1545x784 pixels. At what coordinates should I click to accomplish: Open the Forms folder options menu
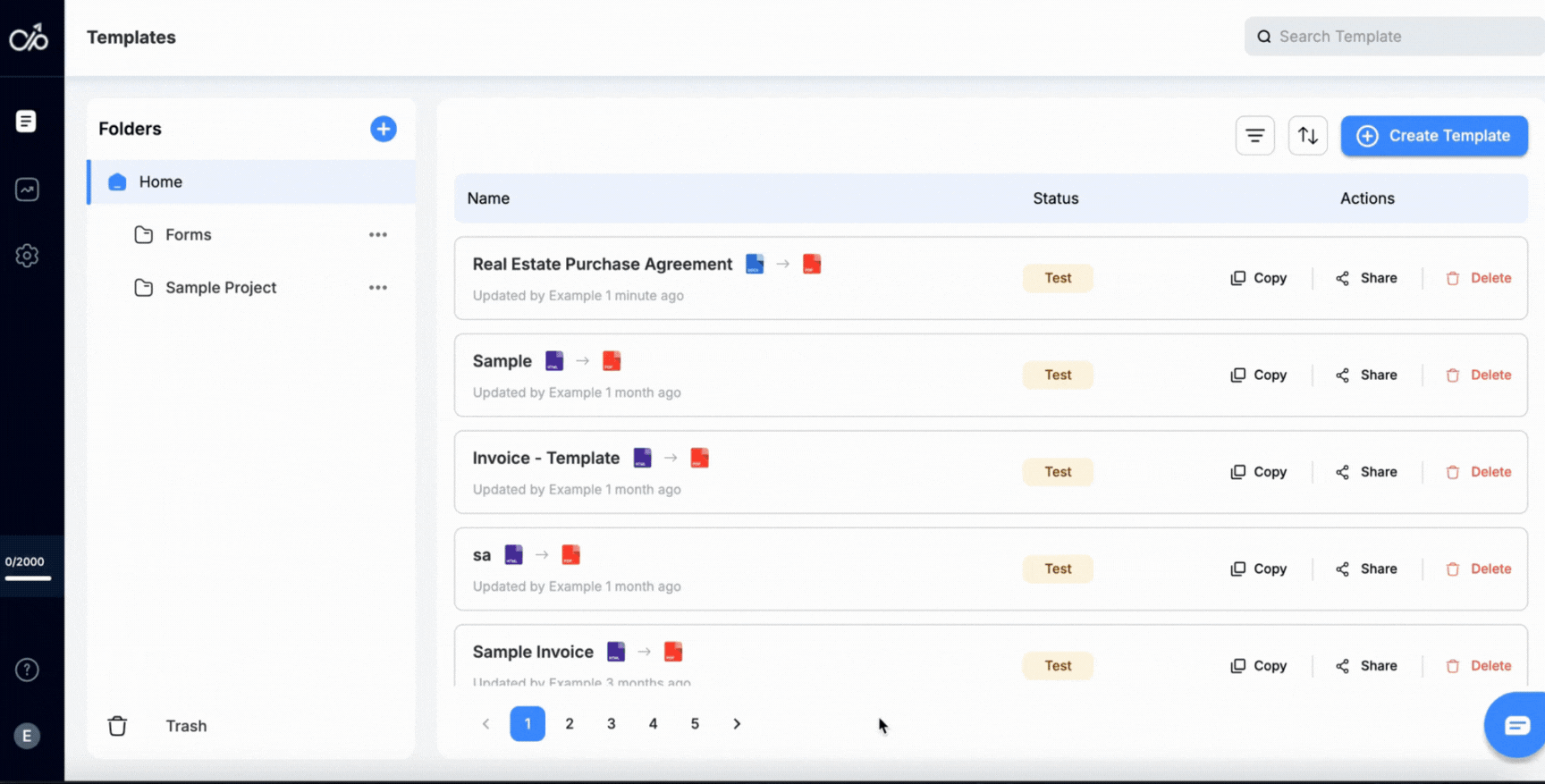[377, 235]
